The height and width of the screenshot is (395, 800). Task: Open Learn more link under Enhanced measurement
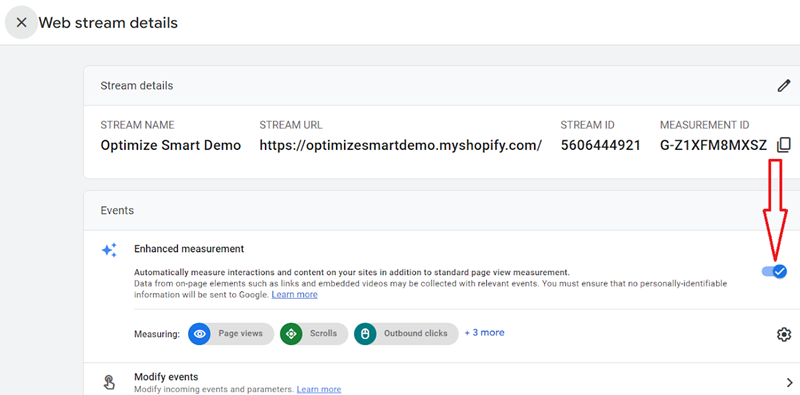(294, 294)
